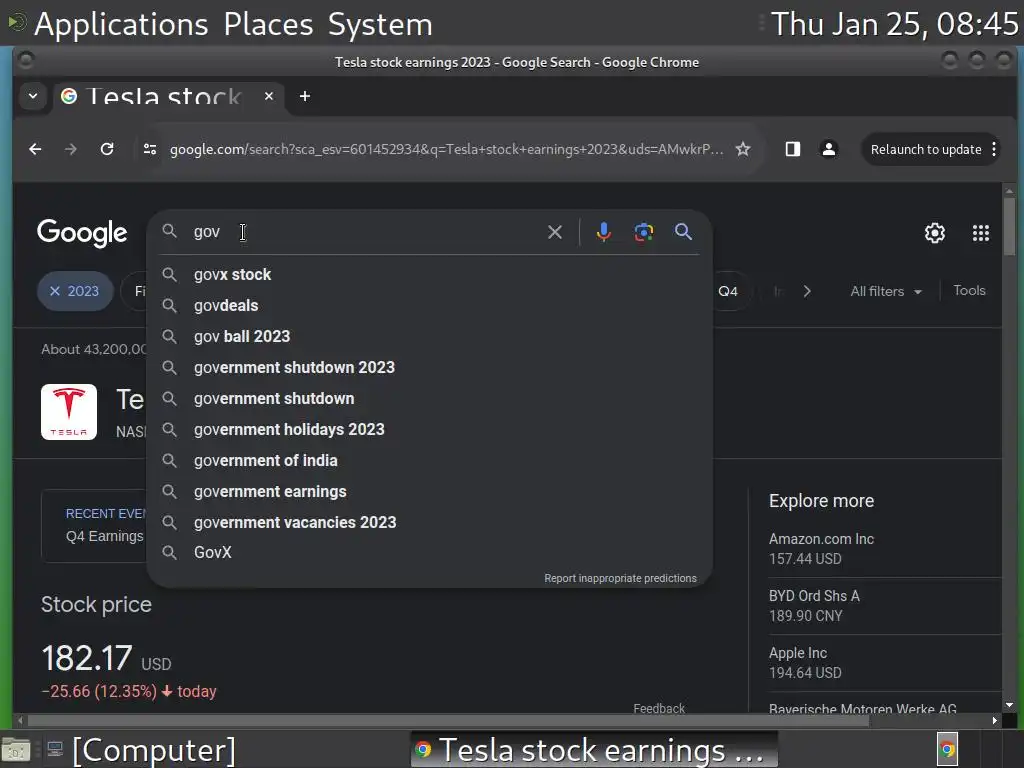The height and width of the screenshot is (768, 1024).
Task: Open the Chrome profile icon
Action: tap(829, 150)
